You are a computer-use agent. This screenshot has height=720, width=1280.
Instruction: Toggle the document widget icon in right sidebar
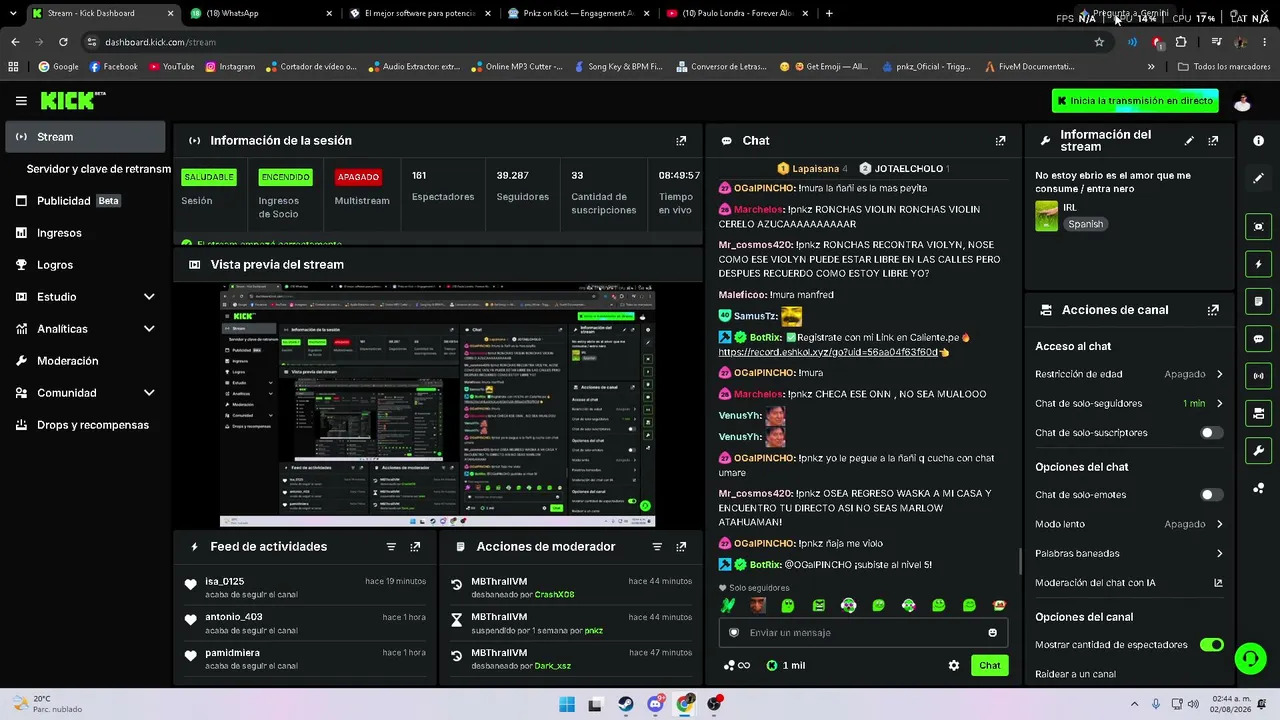point(1258,301)
